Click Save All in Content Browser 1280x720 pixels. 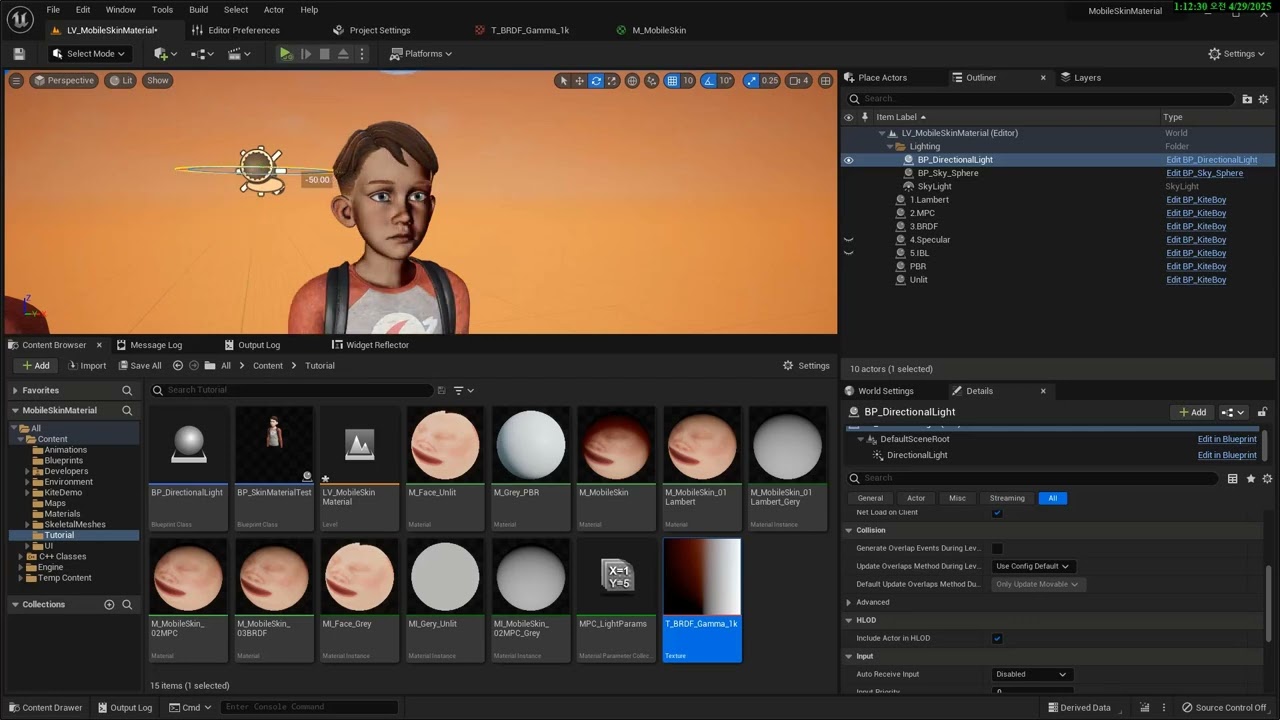(x=139, y=366)
